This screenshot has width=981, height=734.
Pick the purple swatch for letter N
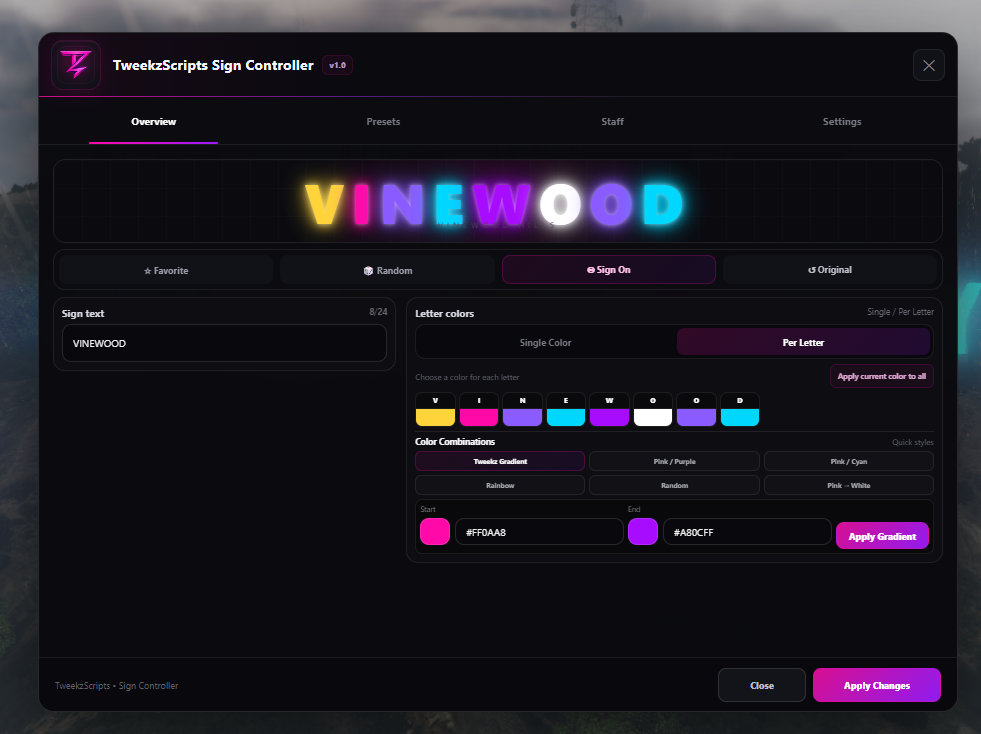pyautogui.click(x=522, y=417)
